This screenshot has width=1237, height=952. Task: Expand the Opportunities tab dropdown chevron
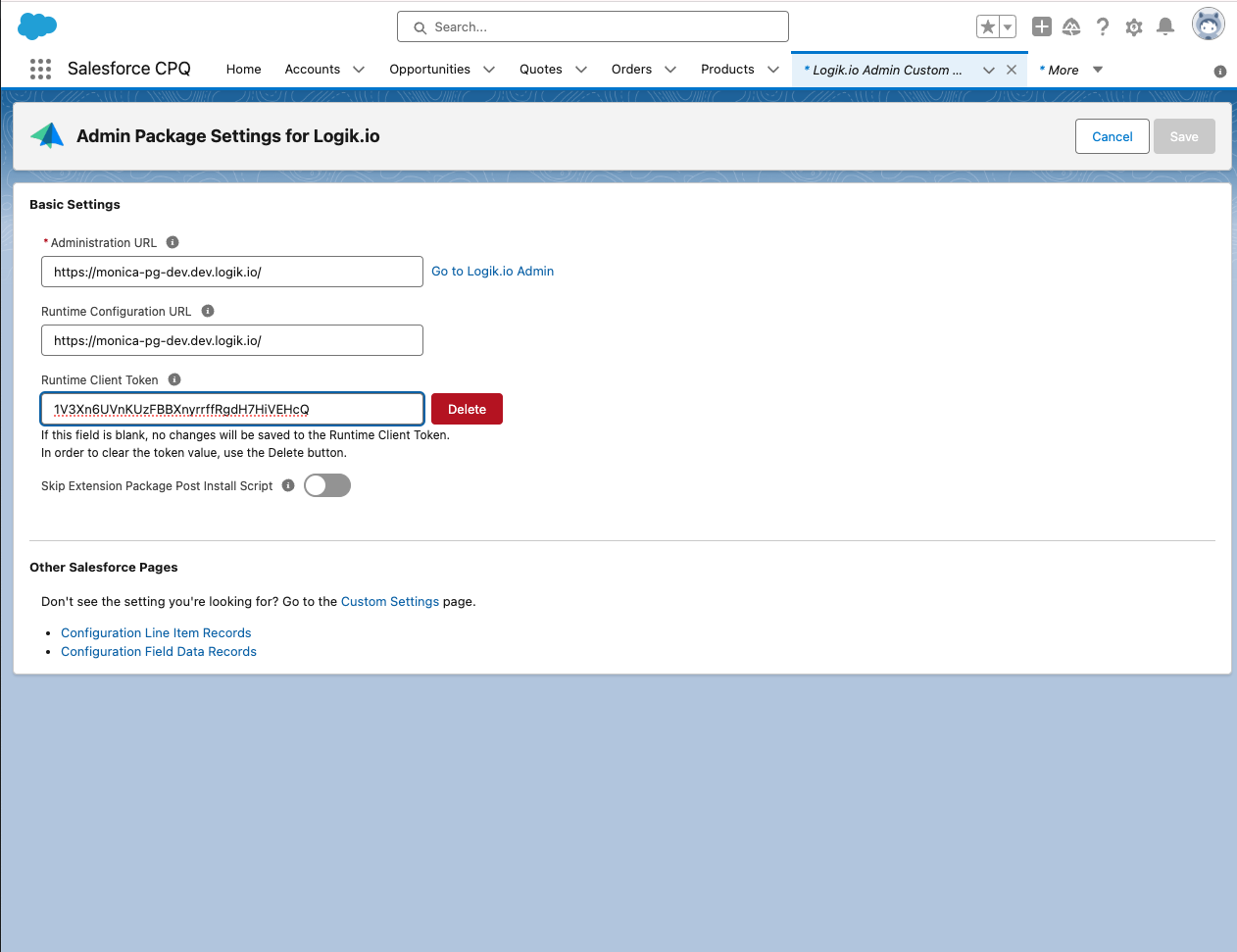click(489, 70)
